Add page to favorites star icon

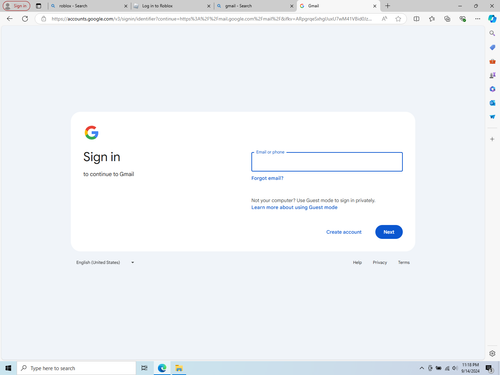398,19
